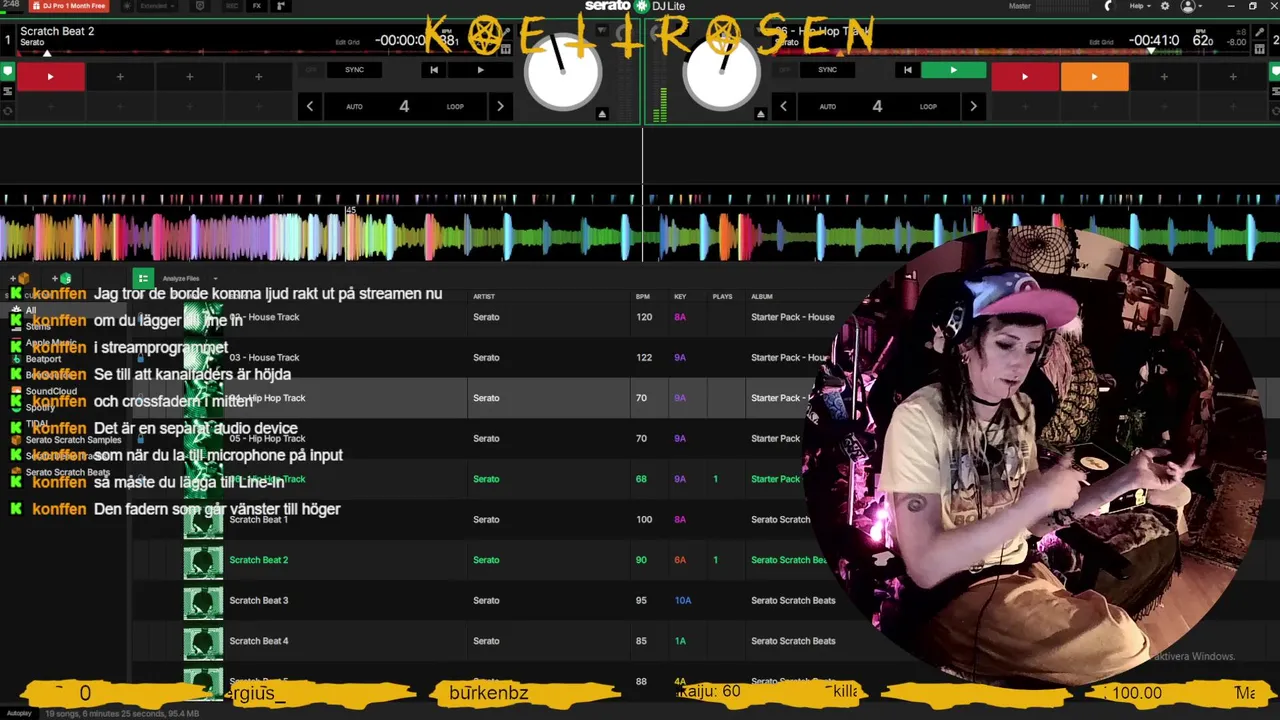Trigger red cue point on right deck
Viewport: 1280px width, 720px height.
(x=1024, y=76)
